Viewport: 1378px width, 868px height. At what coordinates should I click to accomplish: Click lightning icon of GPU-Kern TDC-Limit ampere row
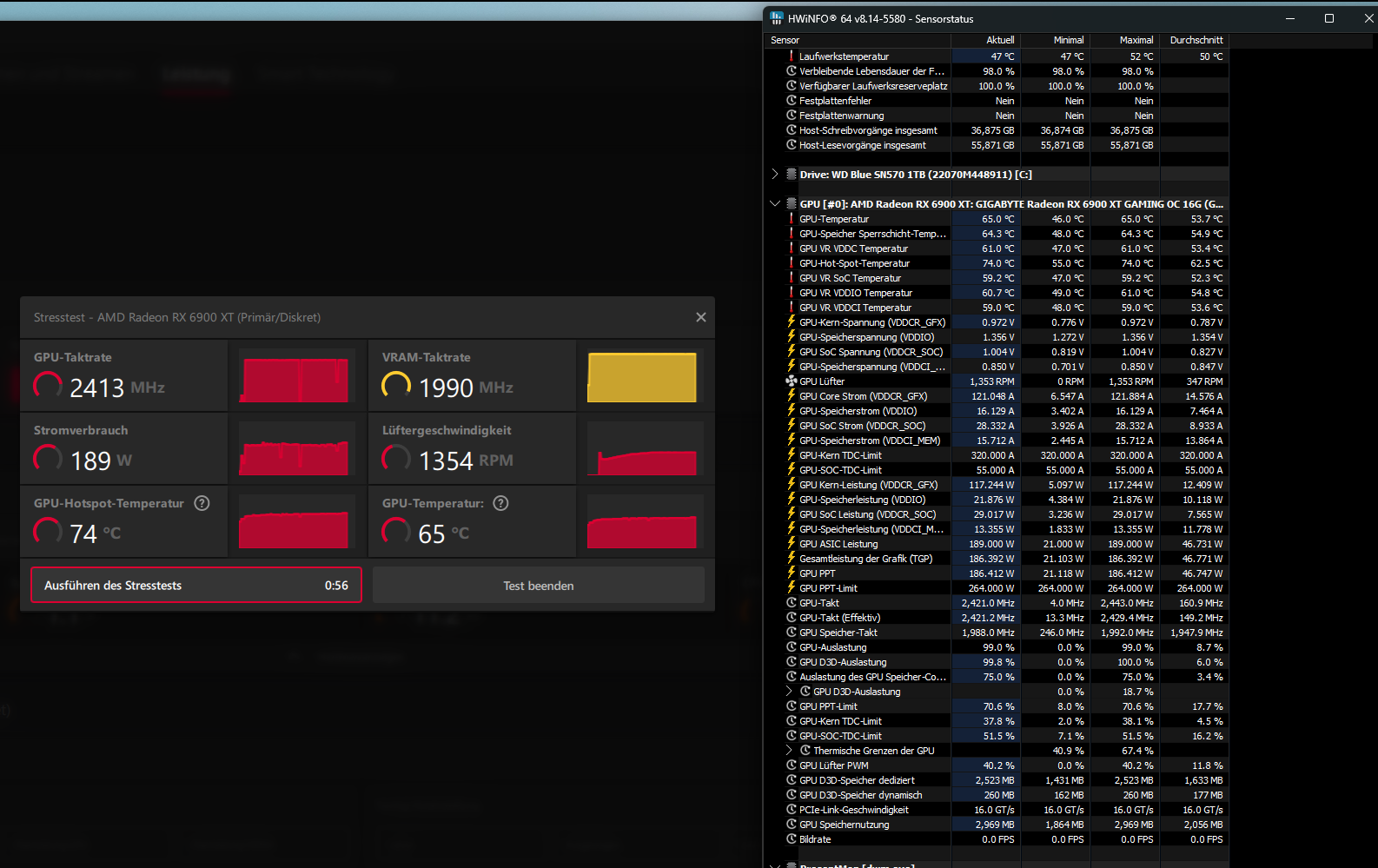pos(792,454)
